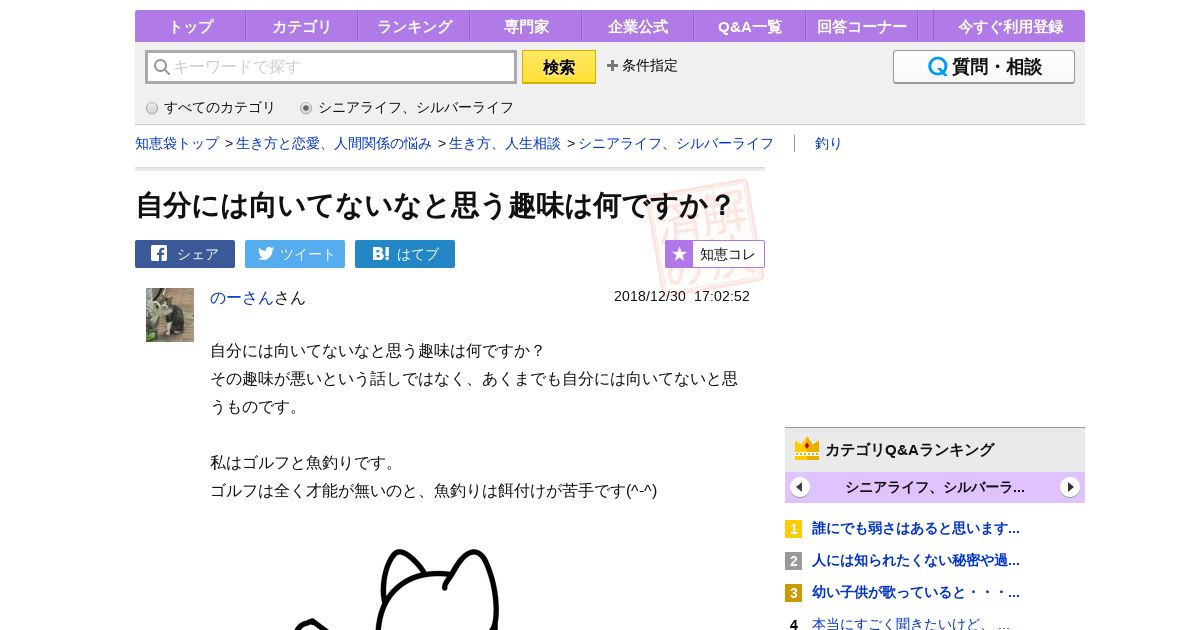This screenshot has width=1200, height=630.
Task: Click the purple star icon on 知恵コレ
Action: (x=679, y=254)
